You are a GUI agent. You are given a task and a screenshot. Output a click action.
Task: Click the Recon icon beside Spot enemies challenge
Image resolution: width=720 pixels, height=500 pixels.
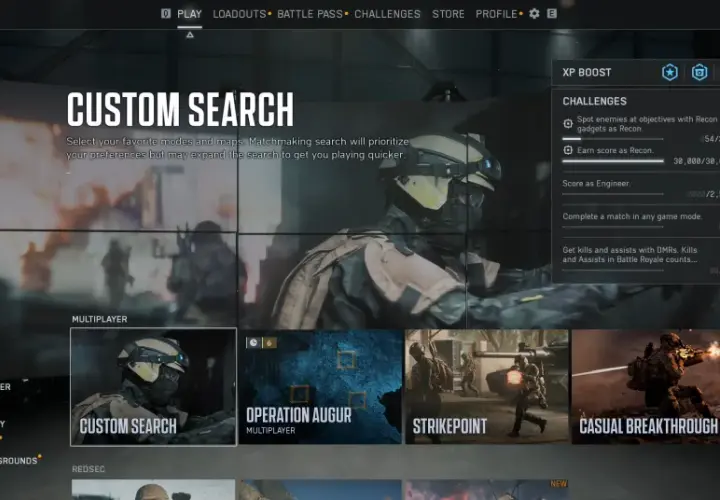(x=568, y=124)
